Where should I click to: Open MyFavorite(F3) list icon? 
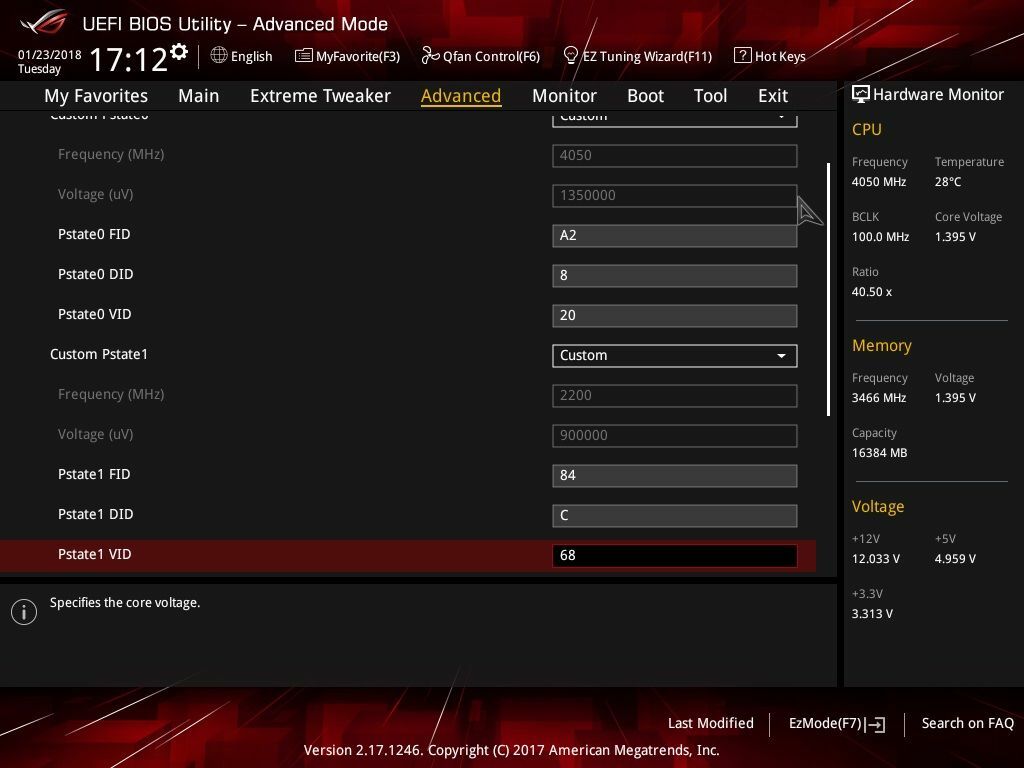pos(303,56)
